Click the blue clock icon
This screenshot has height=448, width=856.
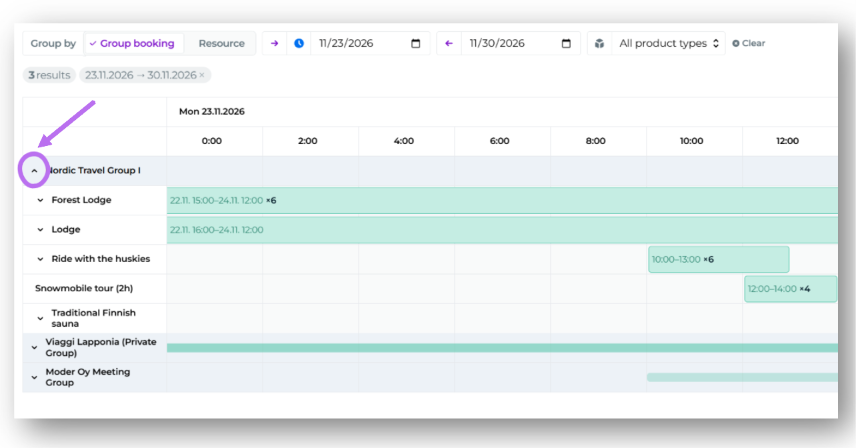(299, 44)
